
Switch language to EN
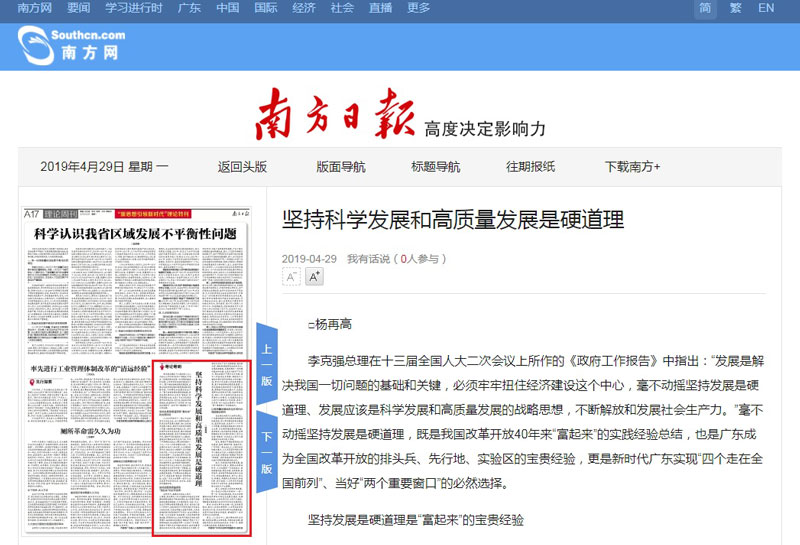click(766, 8)
